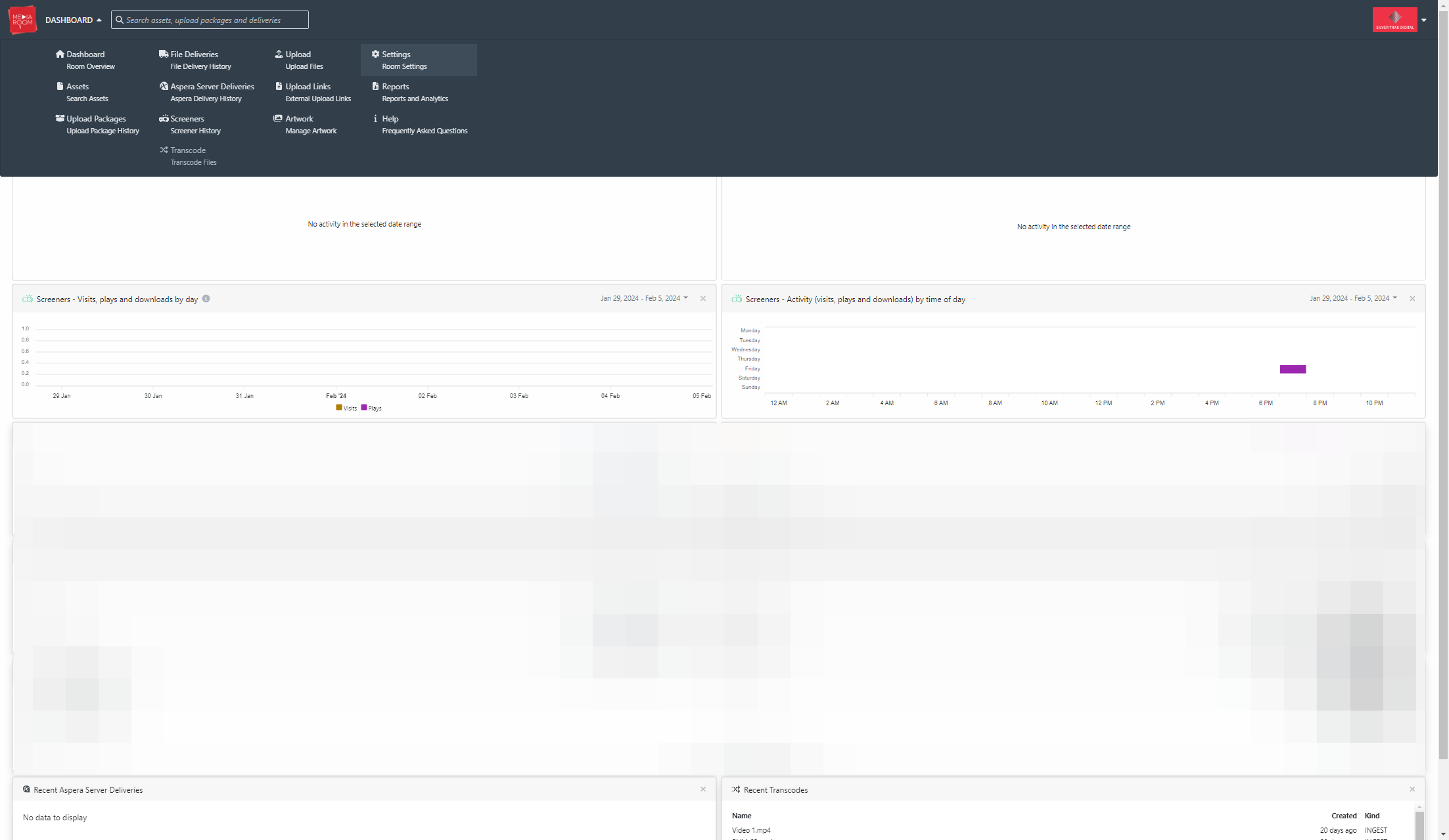Close the Recent Transcodes panel
The height and width of the screenshot is (840, 1449).
pyautogui.click(x=1412, y=789)
